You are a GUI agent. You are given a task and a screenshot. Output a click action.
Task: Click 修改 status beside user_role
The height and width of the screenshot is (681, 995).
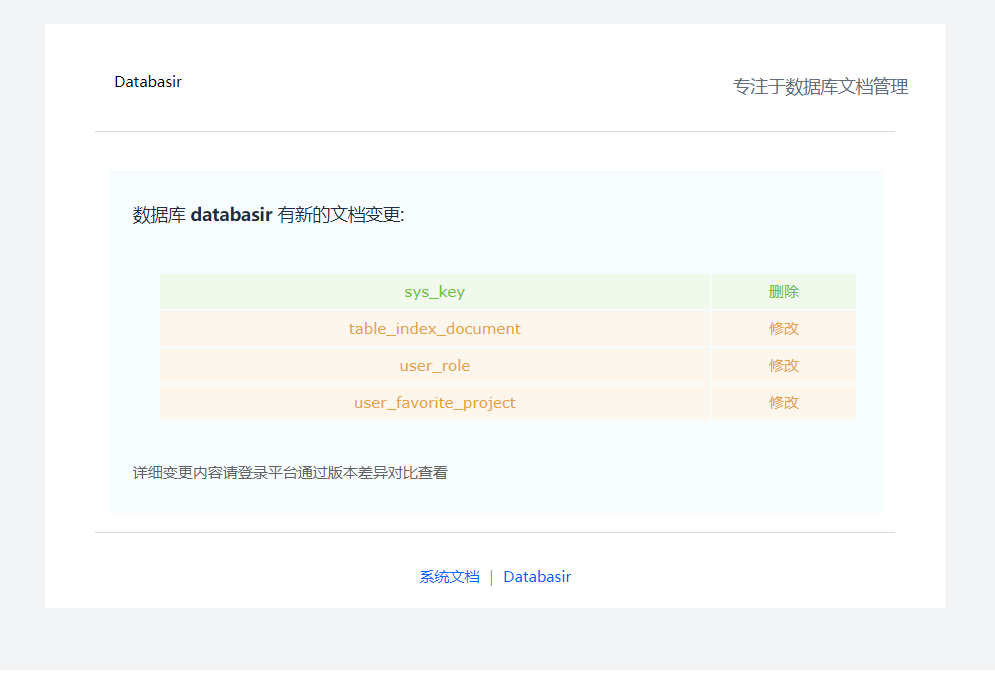pyautogui.click(x=783, y=366)
